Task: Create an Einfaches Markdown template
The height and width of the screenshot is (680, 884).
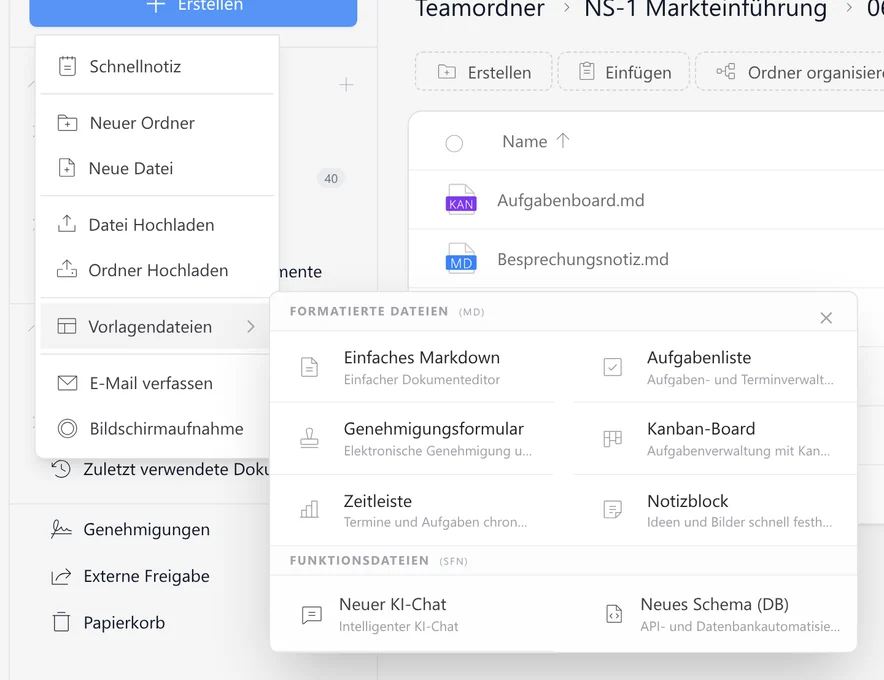Action: point(414,367)
